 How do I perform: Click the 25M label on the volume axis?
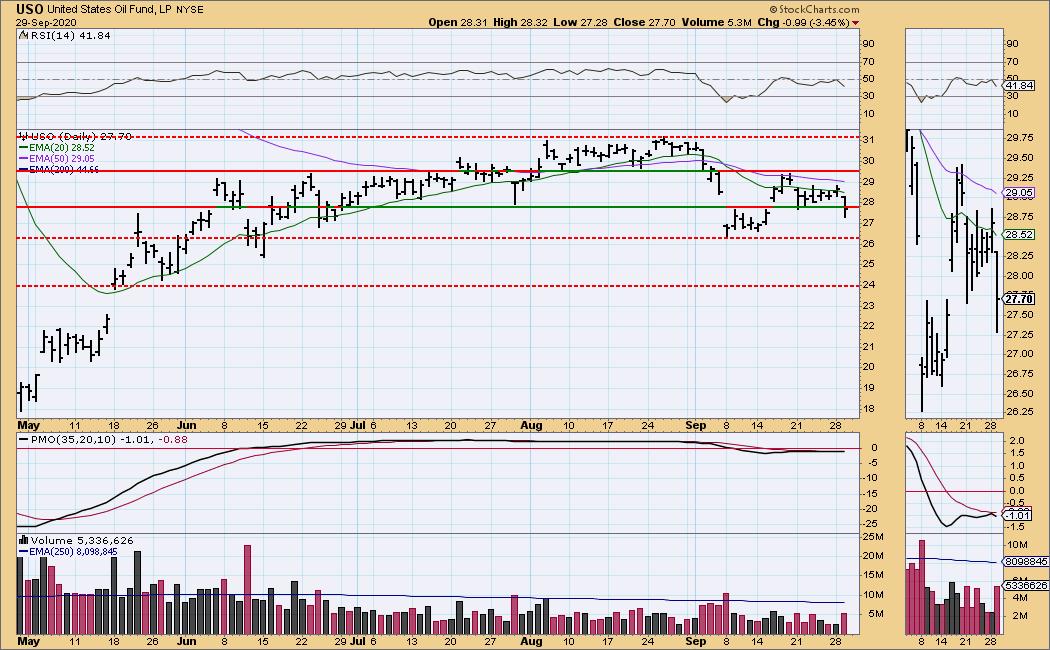pos(872,537)
